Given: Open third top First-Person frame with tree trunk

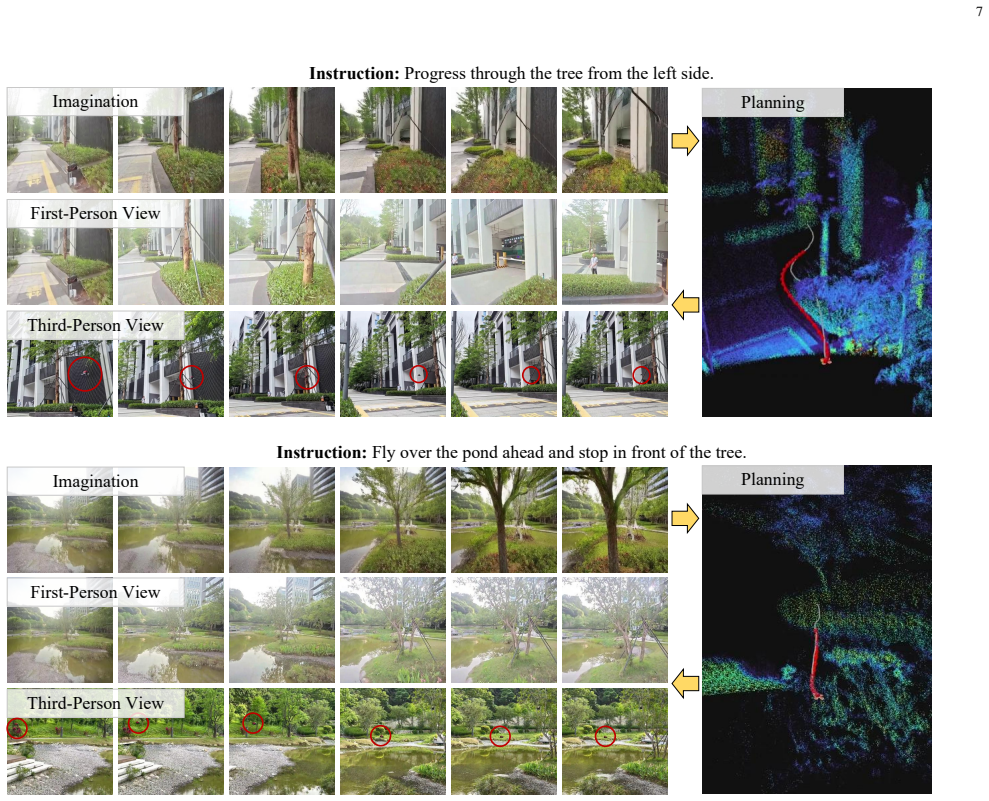Looking at the screenshot, I should click(x=282, y=252).
